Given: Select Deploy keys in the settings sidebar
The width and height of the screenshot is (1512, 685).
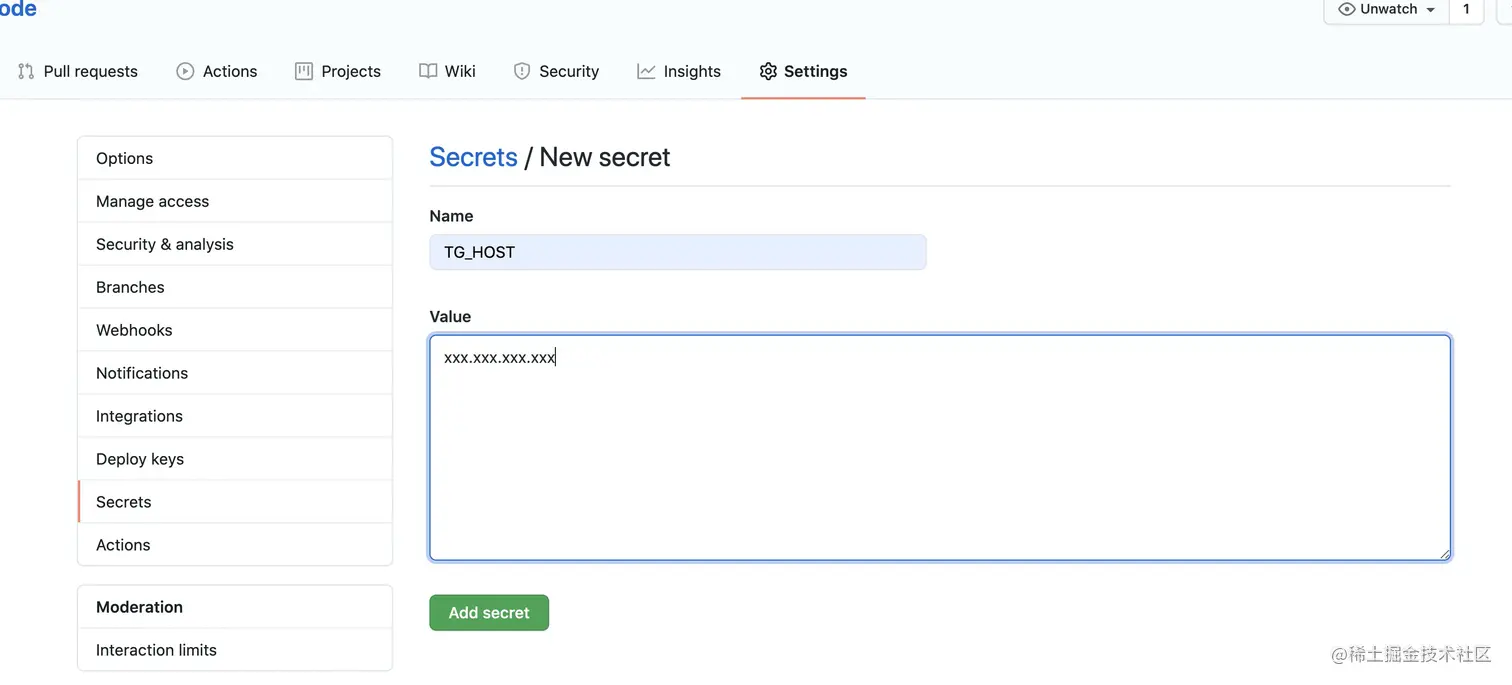Looking at the screenshot, I should click(235, 459).
